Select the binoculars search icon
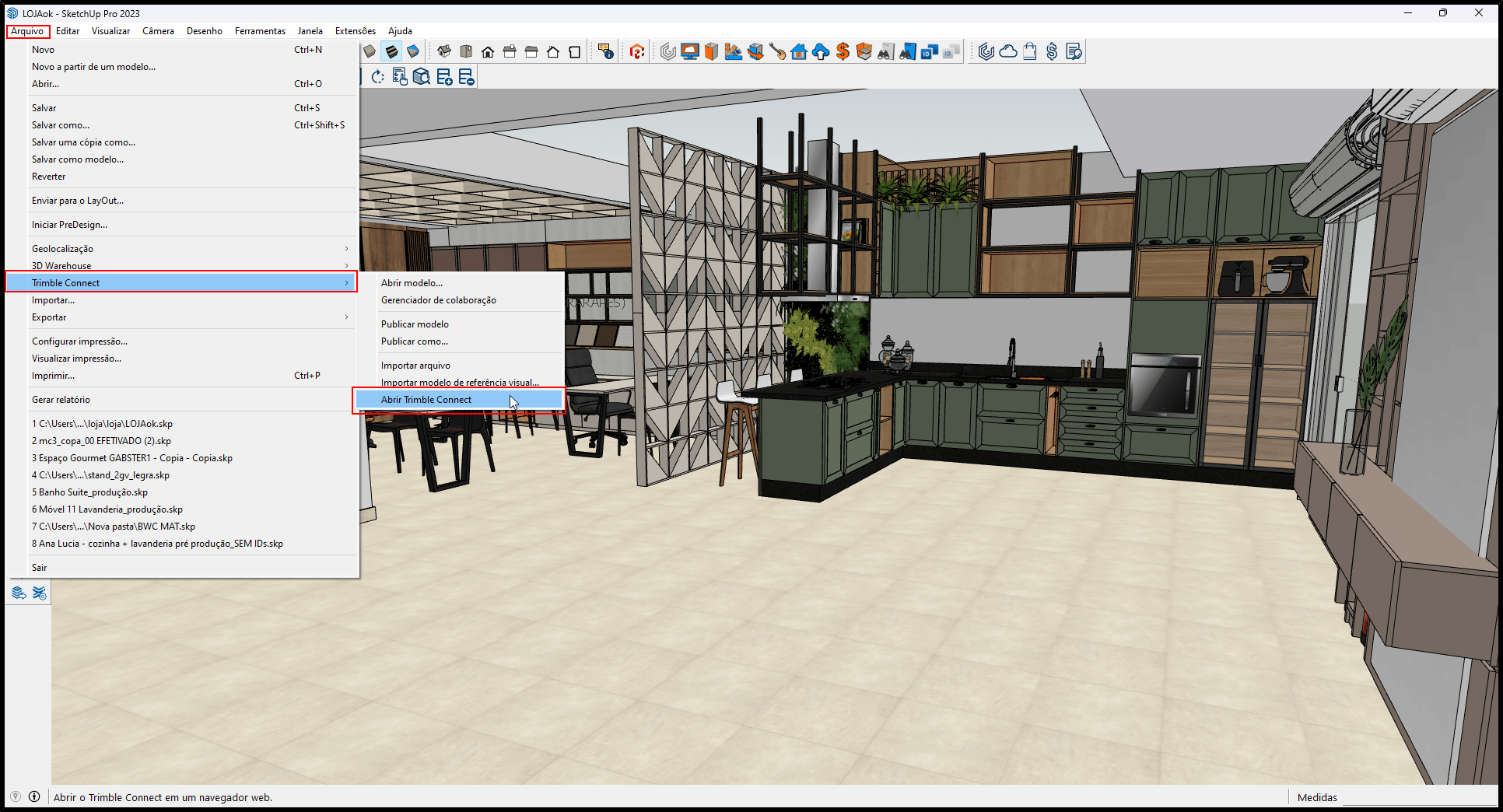Screen dimensions: 1503x812 coord(885,51)
